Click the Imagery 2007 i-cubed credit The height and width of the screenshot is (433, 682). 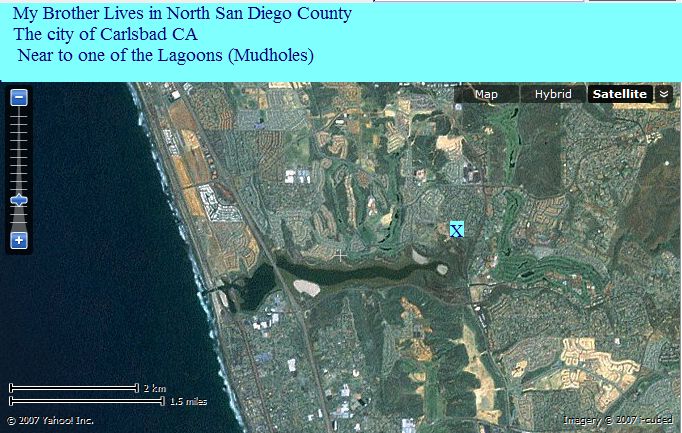(x=618, y=420)
